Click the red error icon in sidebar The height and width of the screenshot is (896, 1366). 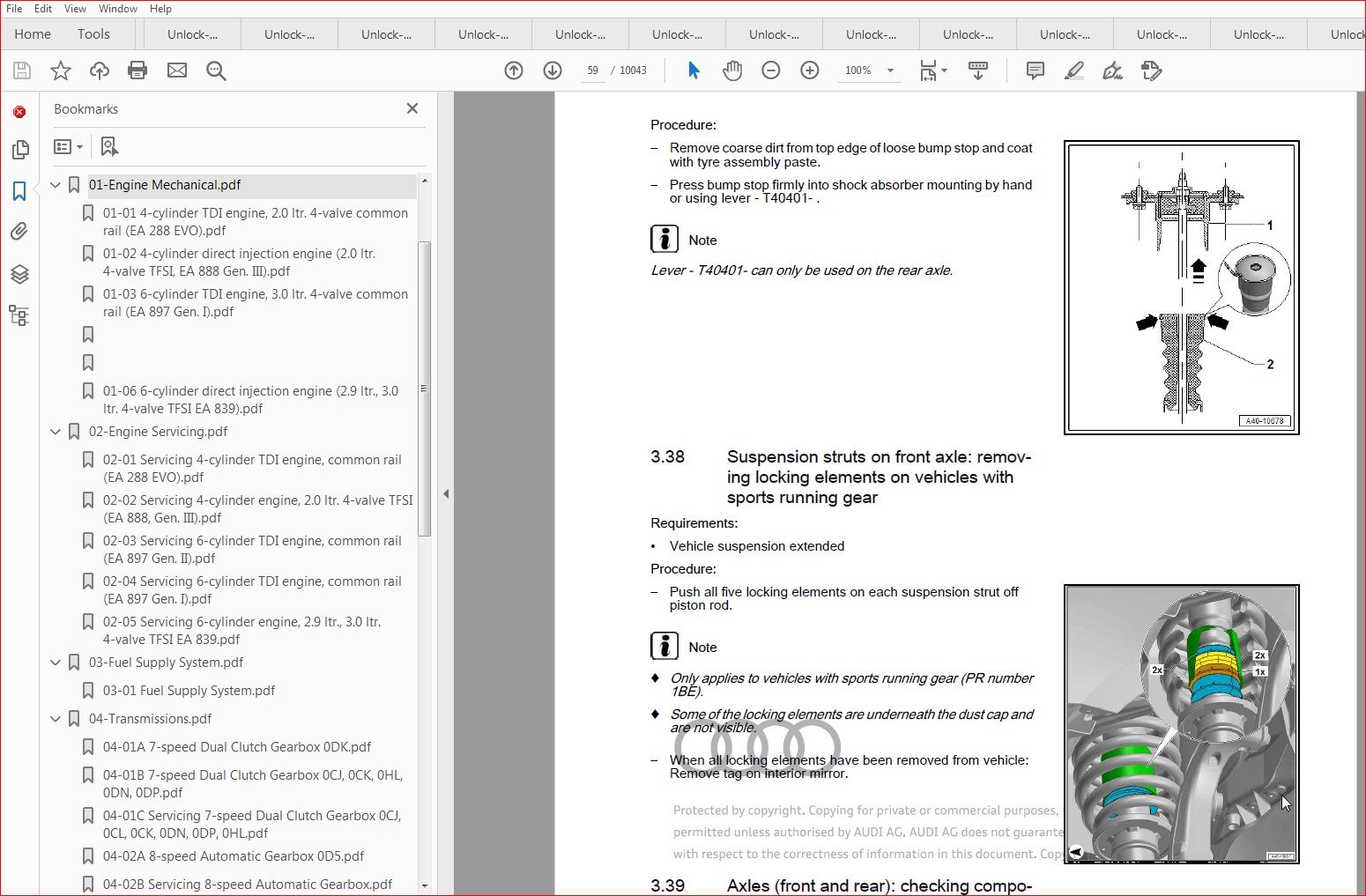(x=19, y=112)
